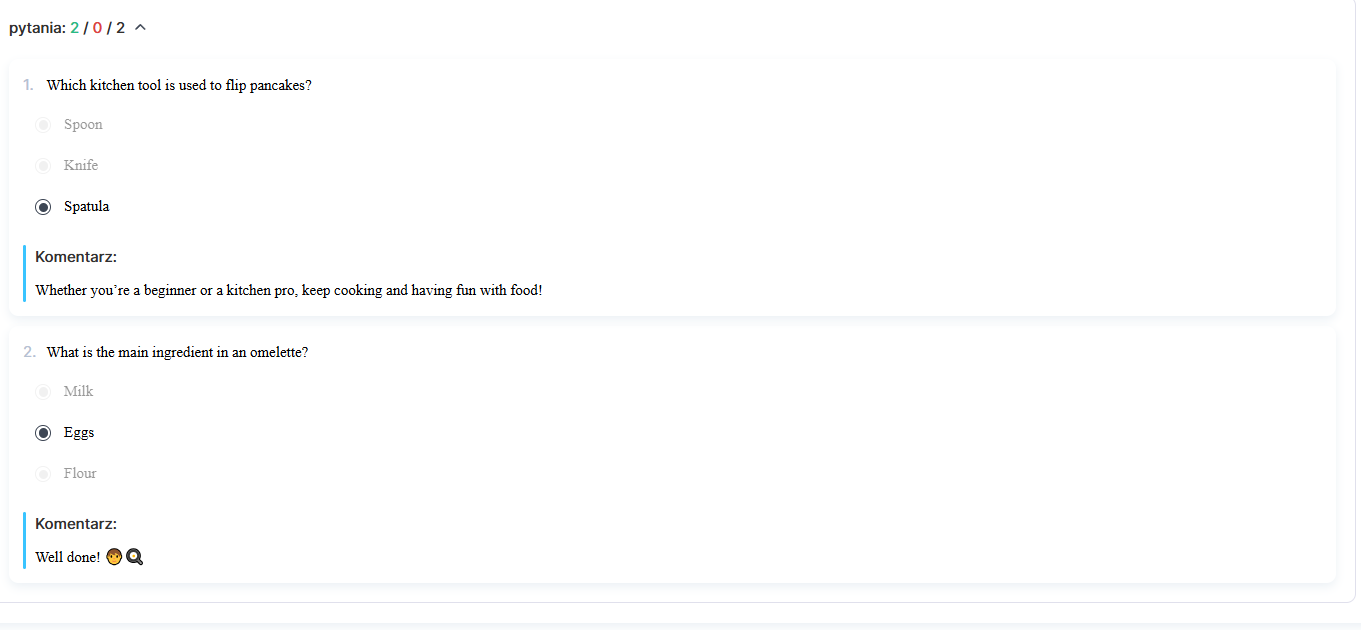The height and width of the screenshot is (630, 1361).
Task: Click the chef face emoji icon
Action: 114,557
